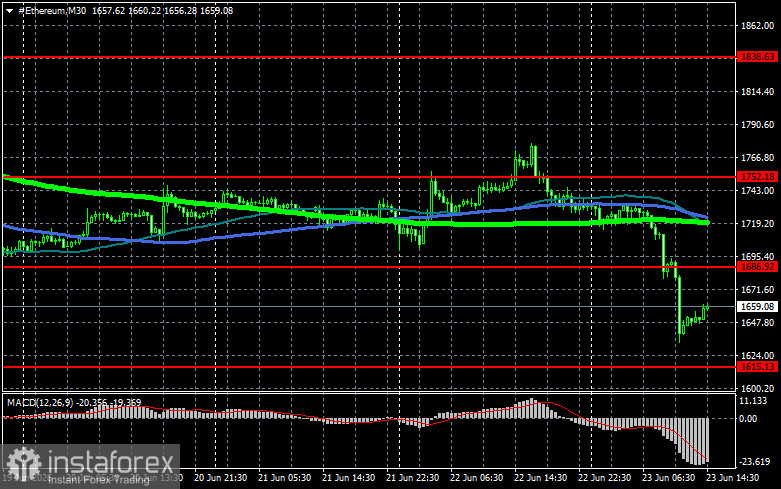Click the MACD scale value 11.133
The image size is (781, 489).
pos(753,401)
